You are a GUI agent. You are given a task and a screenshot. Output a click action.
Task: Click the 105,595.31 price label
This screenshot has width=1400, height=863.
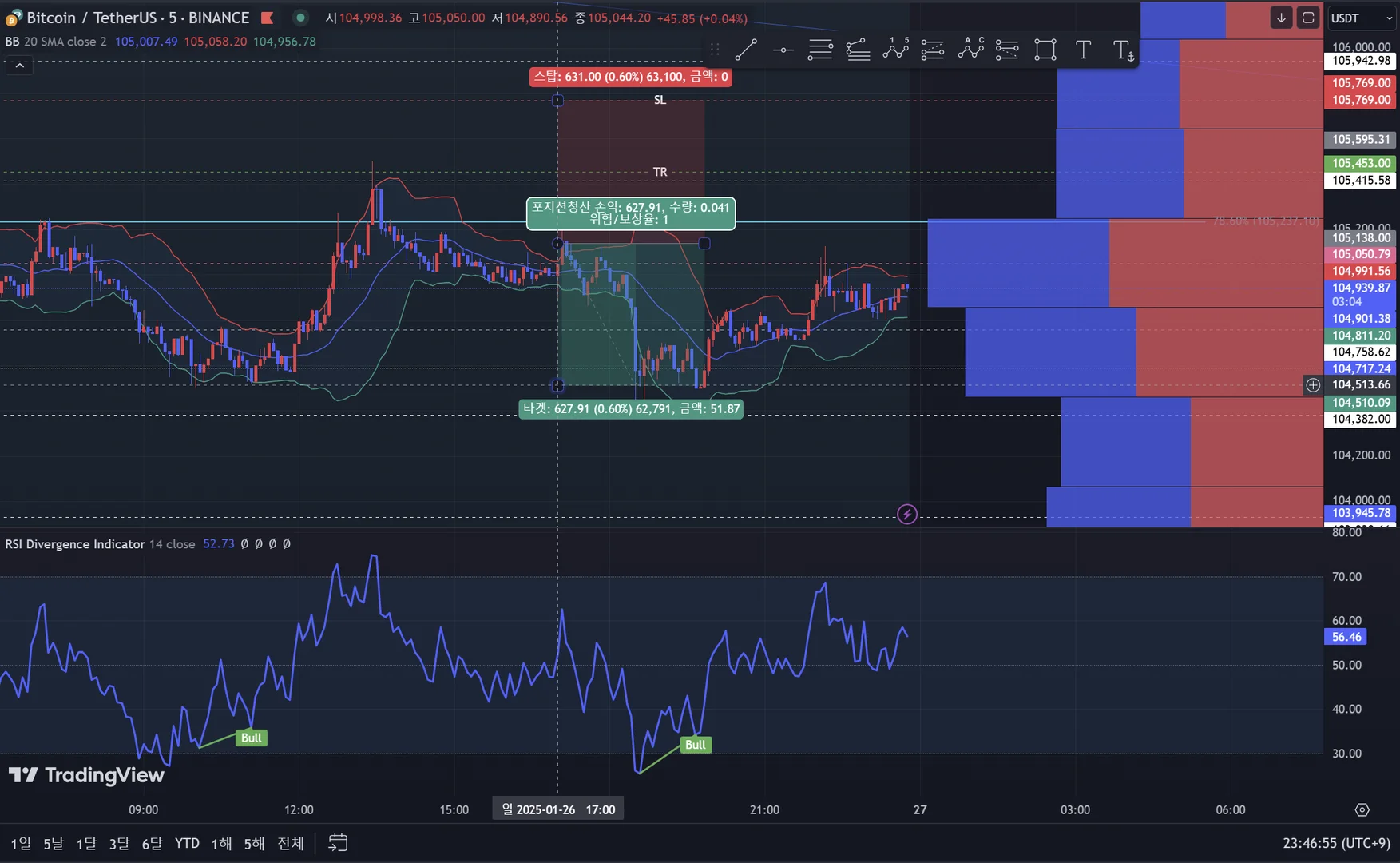point(1361,140)
